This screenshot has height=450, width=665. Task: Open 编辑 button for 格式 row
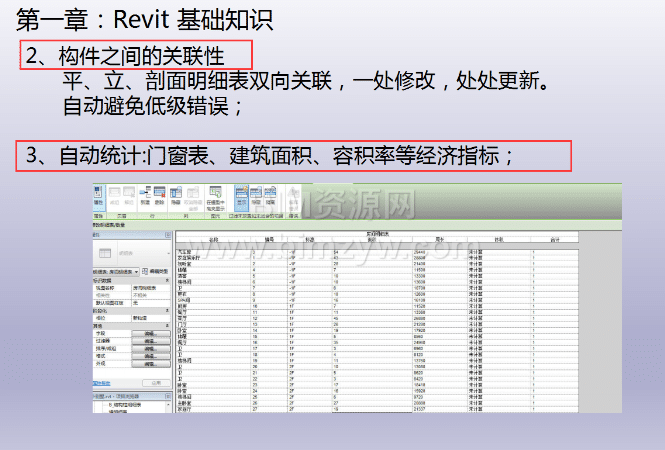(x=151, y=356)
